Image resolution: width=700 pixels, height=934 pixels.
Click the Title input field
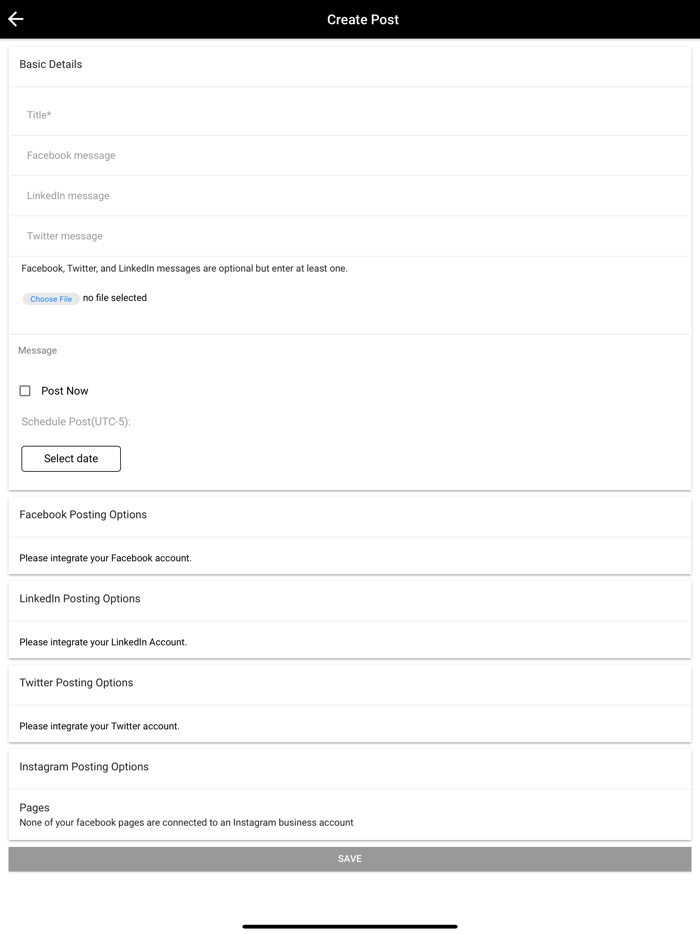click(350, 115)
